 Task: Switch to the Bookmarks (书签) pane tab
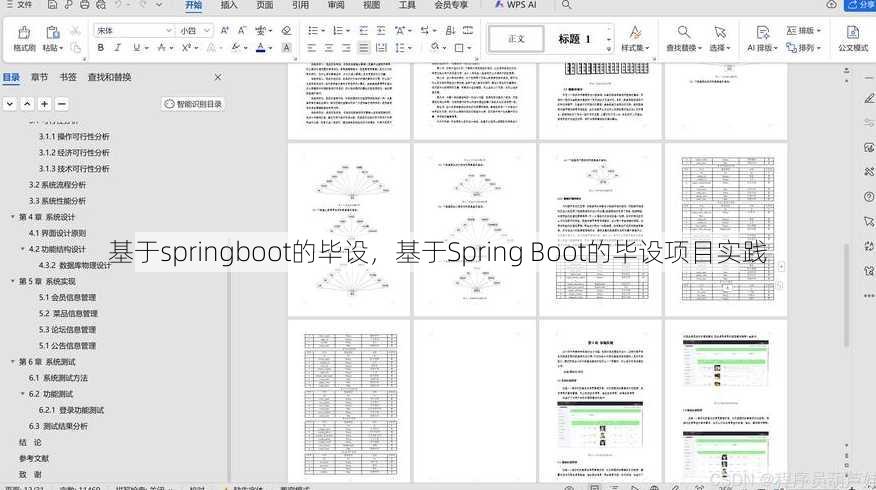(68, 77)
